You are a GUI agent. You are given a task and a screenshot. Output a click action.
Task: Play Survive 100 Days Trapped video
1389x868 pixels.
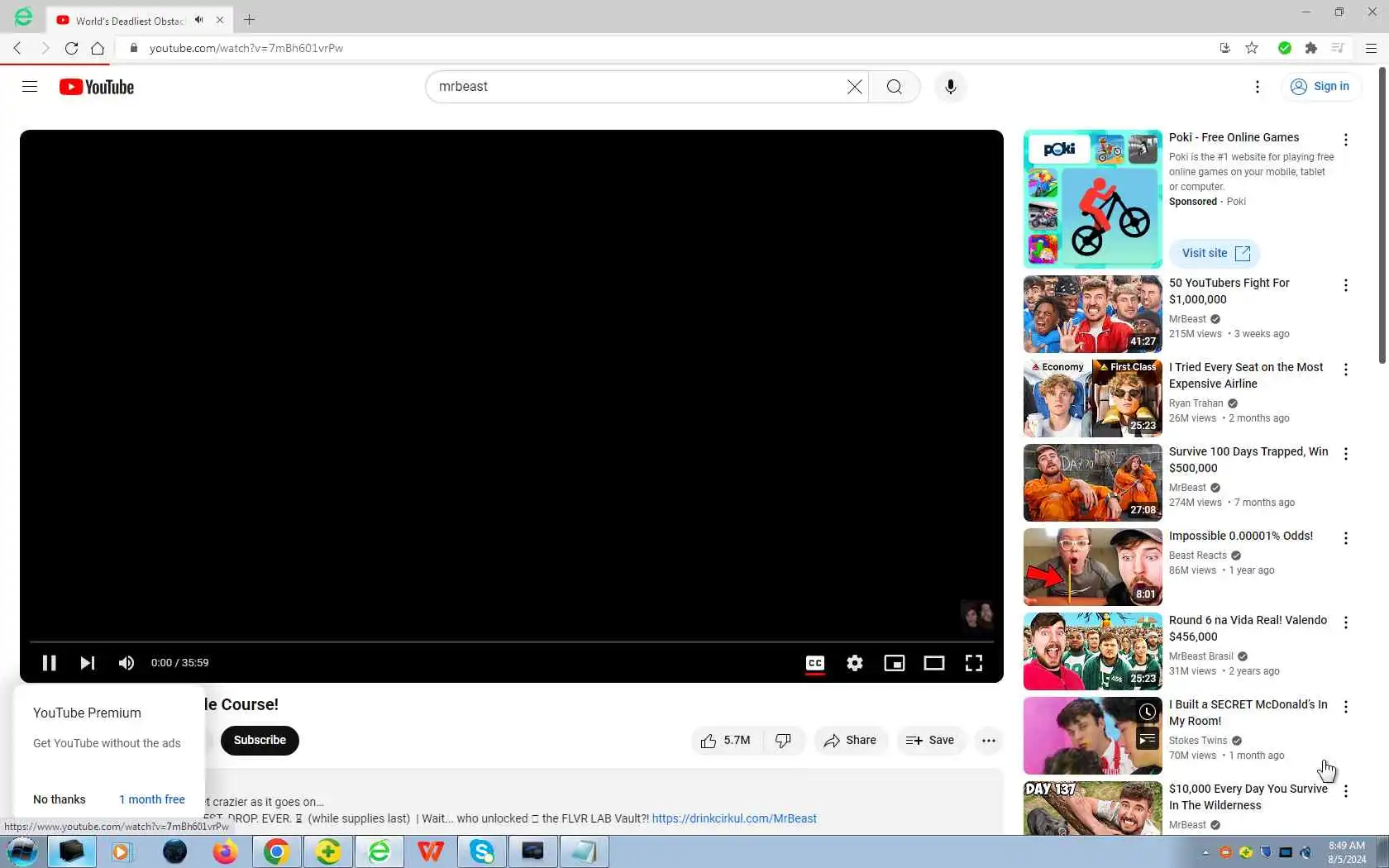tap(1093, 483)
